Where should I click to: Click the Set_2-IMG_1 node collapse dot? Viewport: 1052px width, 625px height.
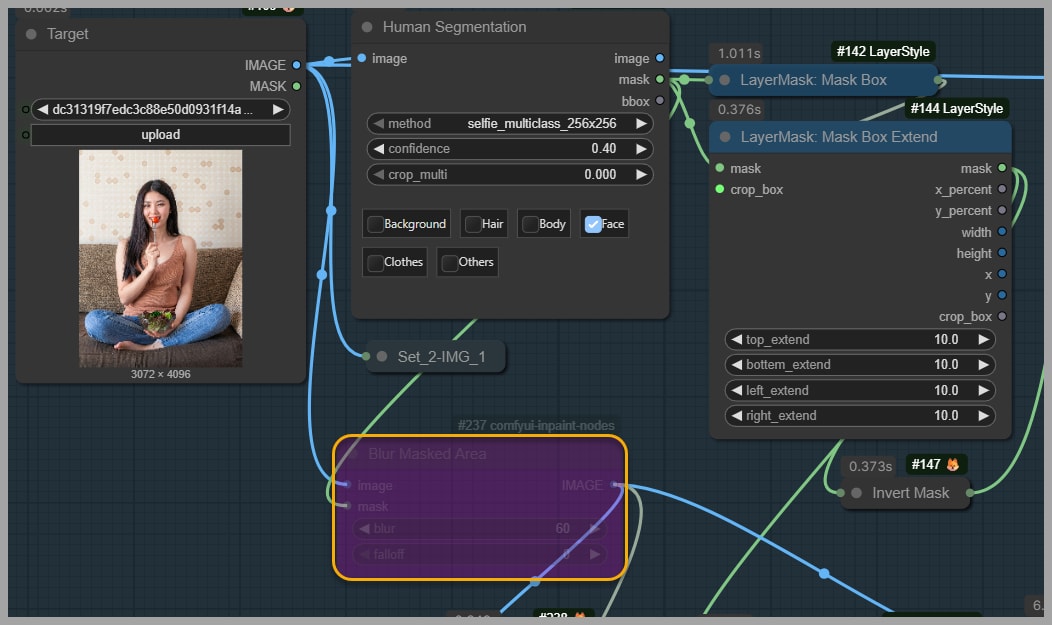tap(381, 356)
